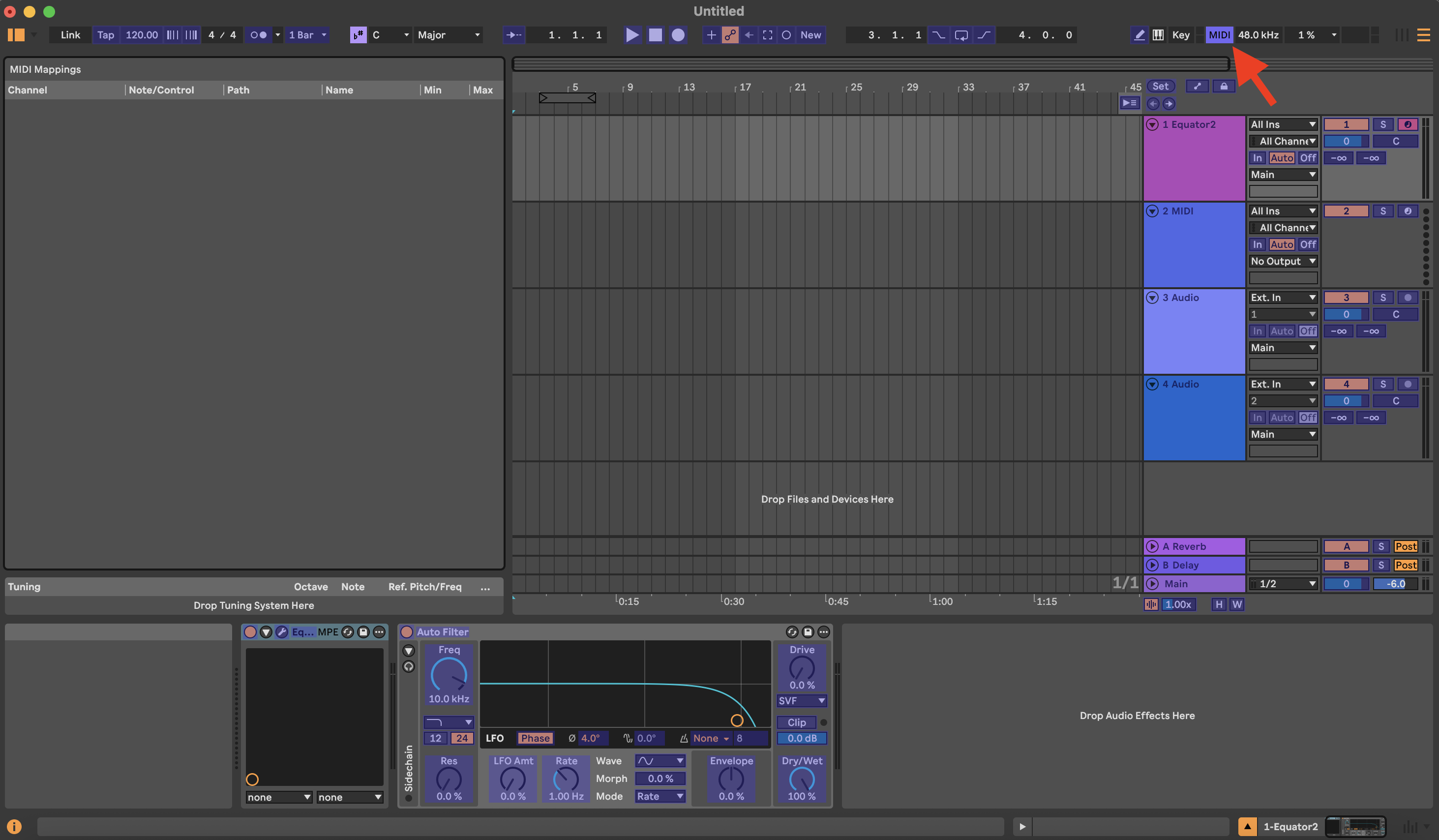Disable the Auto Filter device activator
Screen dimensions: 1439x840
pos(407,631)
